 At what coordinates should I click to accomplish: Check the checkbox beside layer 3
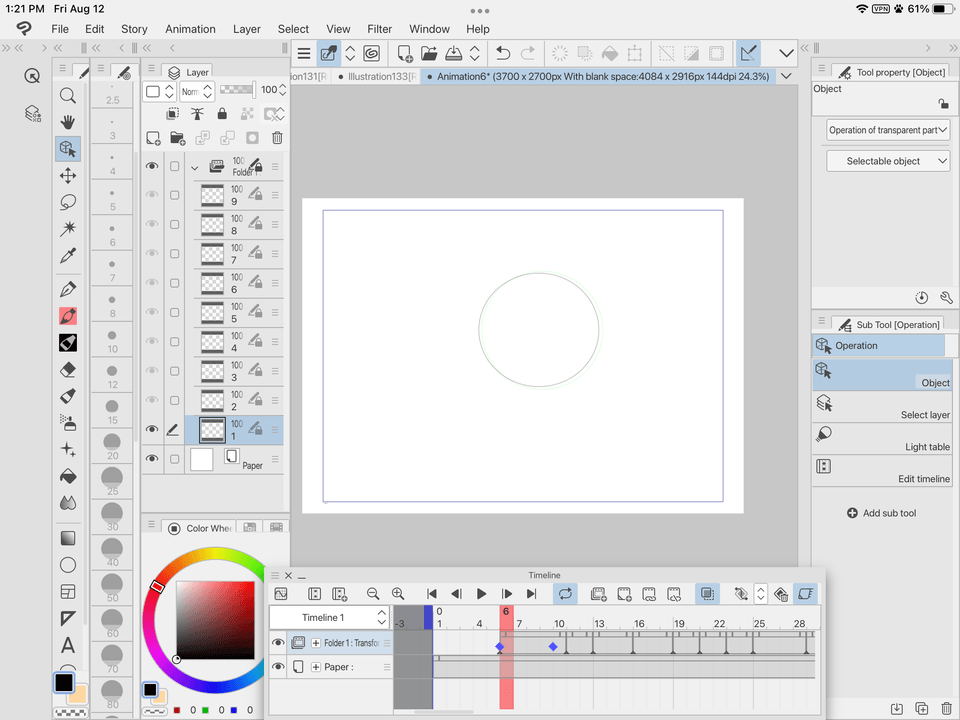tap(174, 371)
